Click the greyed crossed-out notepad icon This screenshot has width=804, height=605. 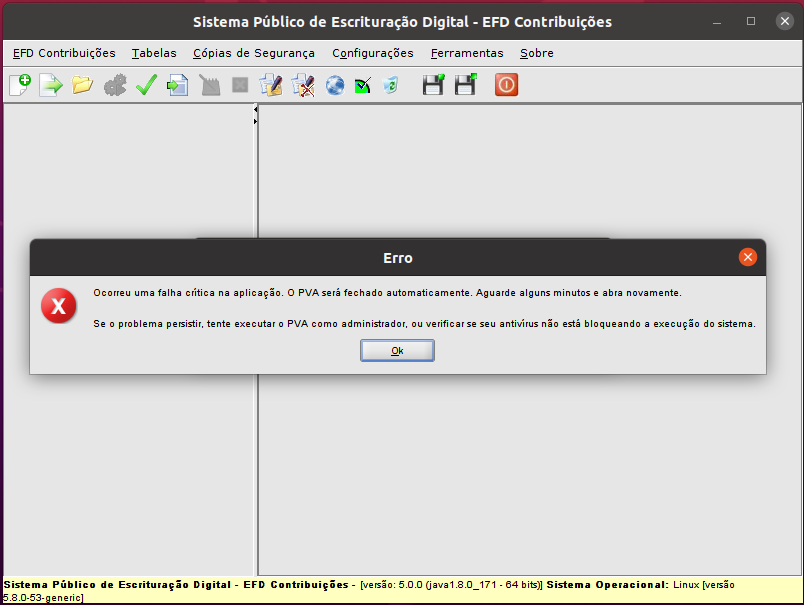pos(209,85)
